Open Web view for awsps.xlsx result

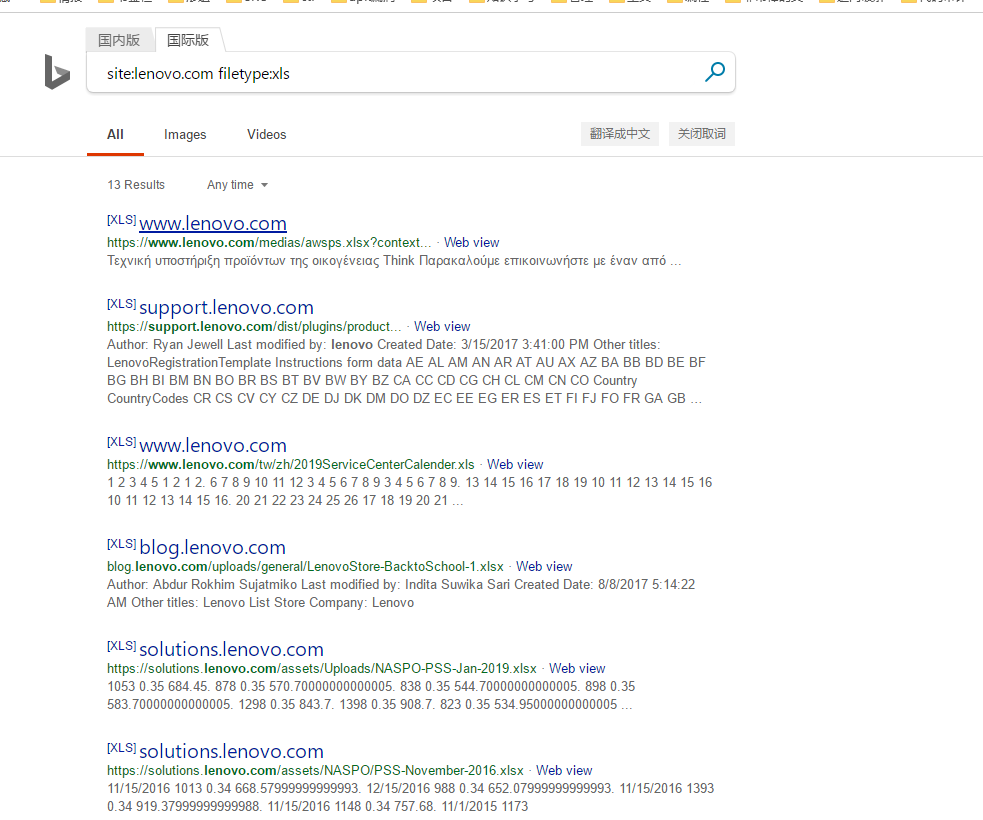click(x=471, y=243)
